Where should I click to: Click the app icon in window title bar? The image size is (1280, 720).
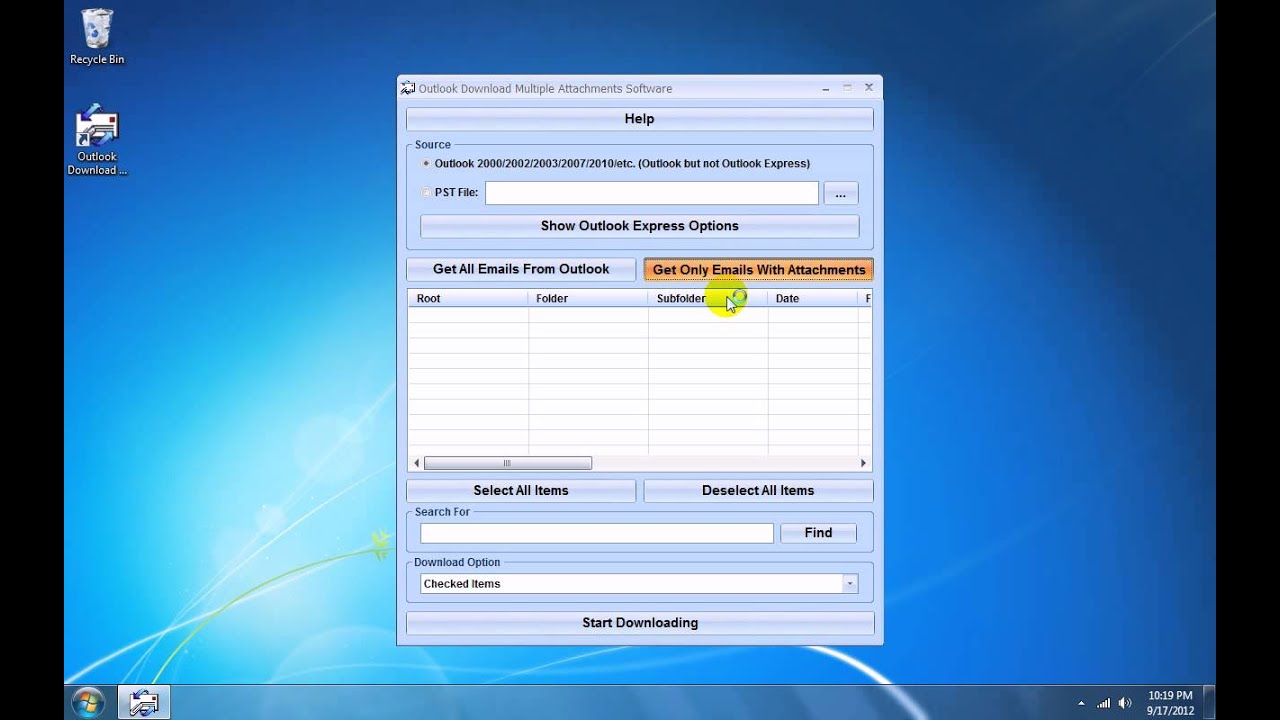coord(408,88)
